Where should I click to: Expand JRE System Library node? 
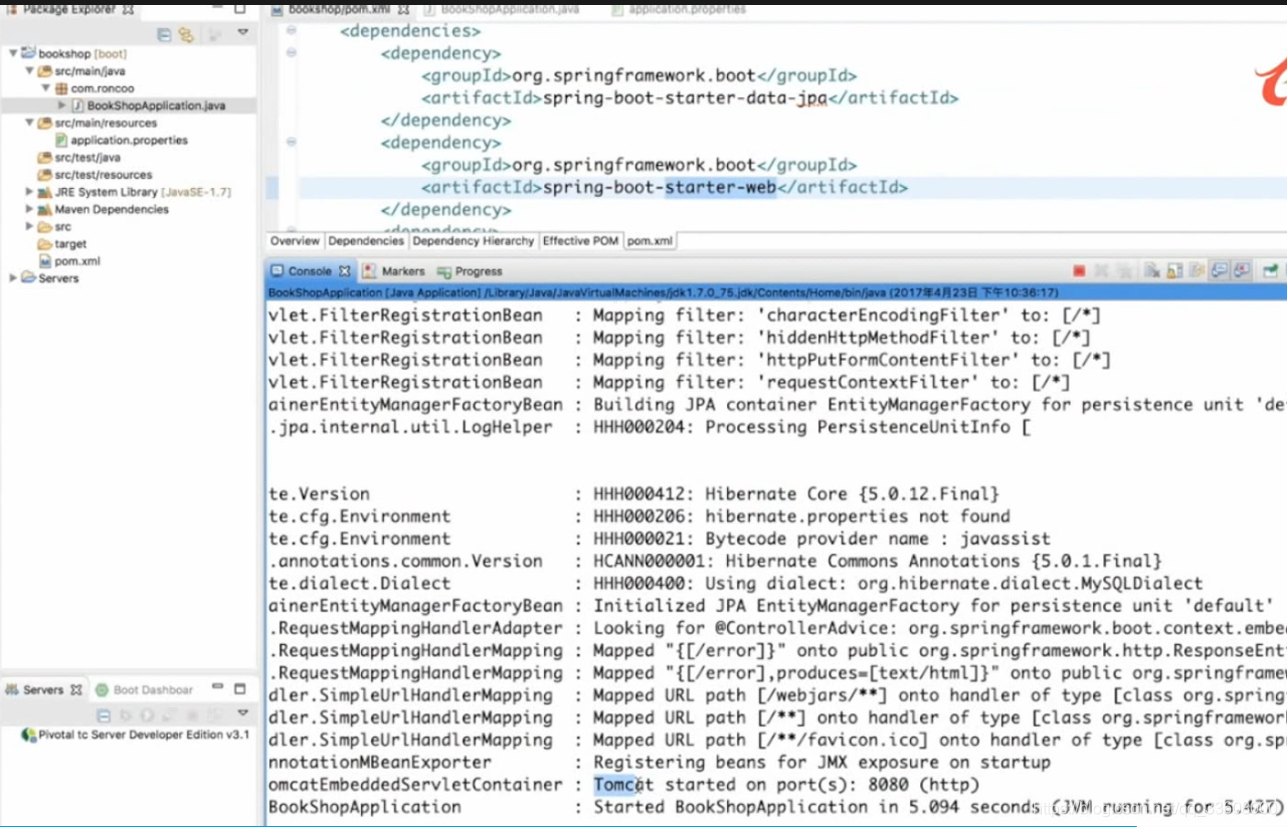[x=29, y=192]
